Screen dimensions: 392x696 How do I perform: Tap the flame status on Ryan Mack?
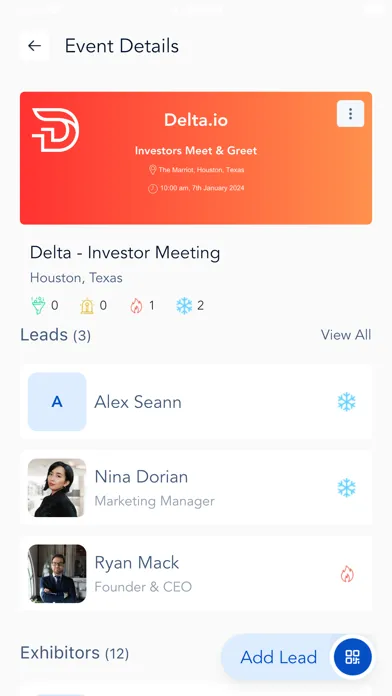tap(347, 573)
